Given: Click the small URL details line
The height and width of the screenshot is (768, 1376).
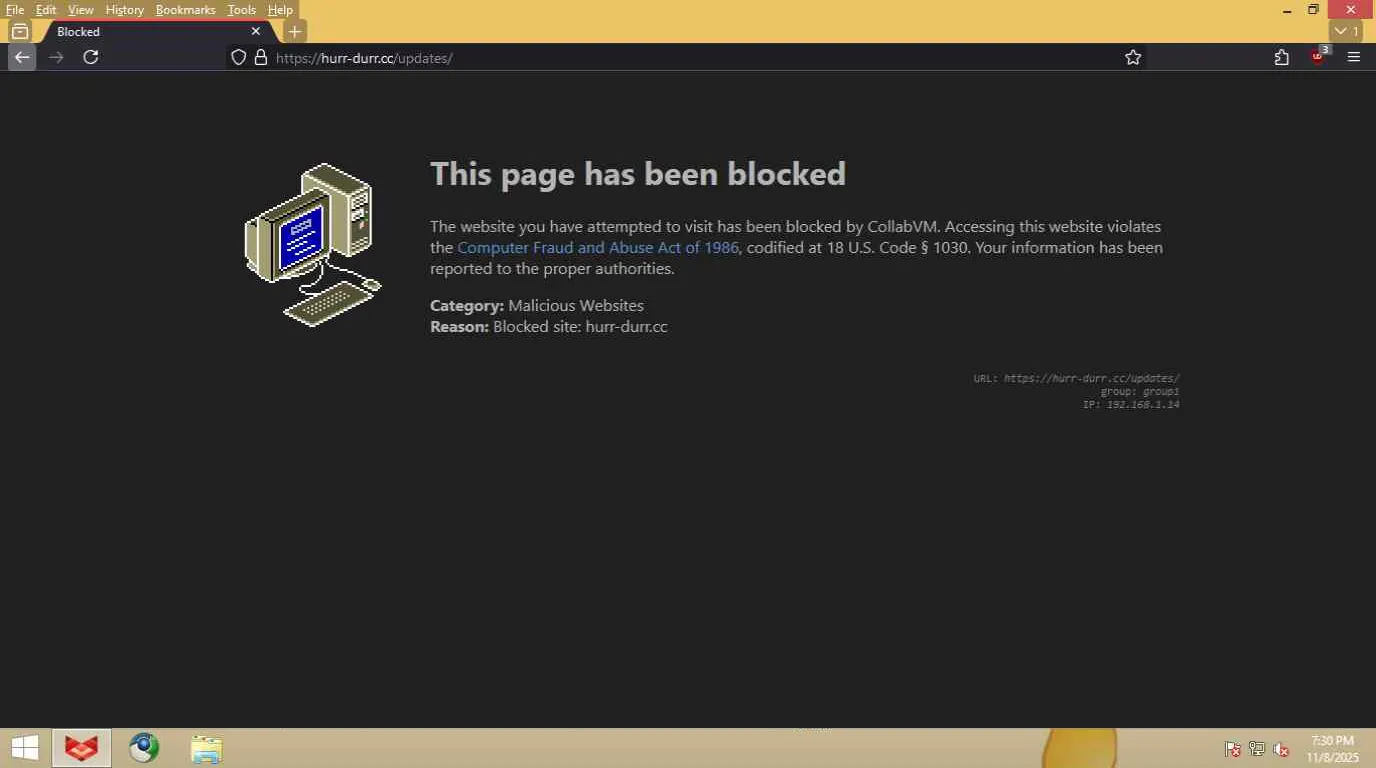Looking at the screenshot, I should click(1077, 378).
